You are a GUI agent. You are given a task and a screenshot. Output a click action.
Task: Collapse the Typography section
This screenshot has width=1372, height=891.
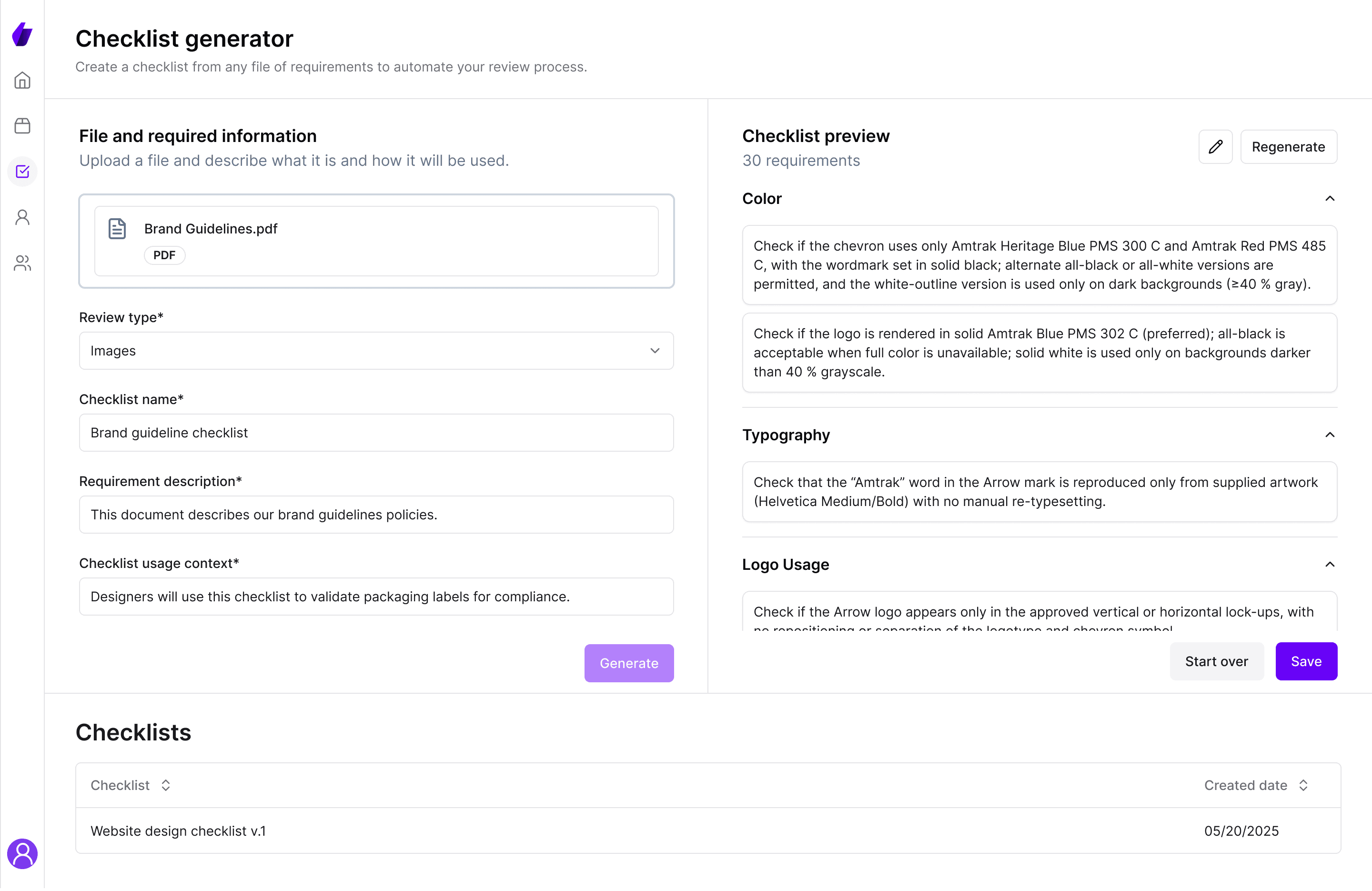[1330, 435]
